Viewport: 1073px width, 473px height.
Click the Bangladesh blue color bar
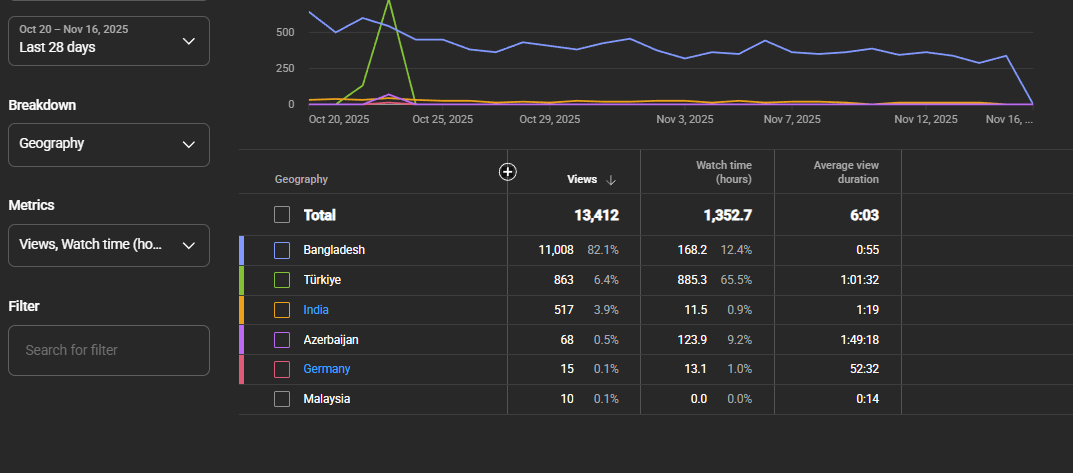click(242, 251)
